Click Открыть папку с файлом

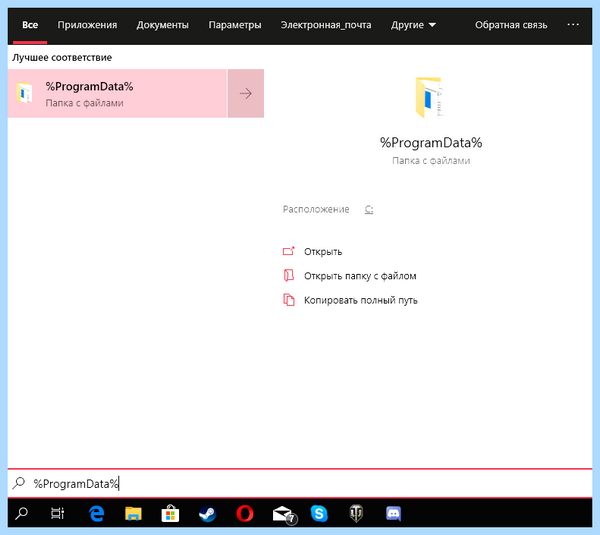point(360,276)
